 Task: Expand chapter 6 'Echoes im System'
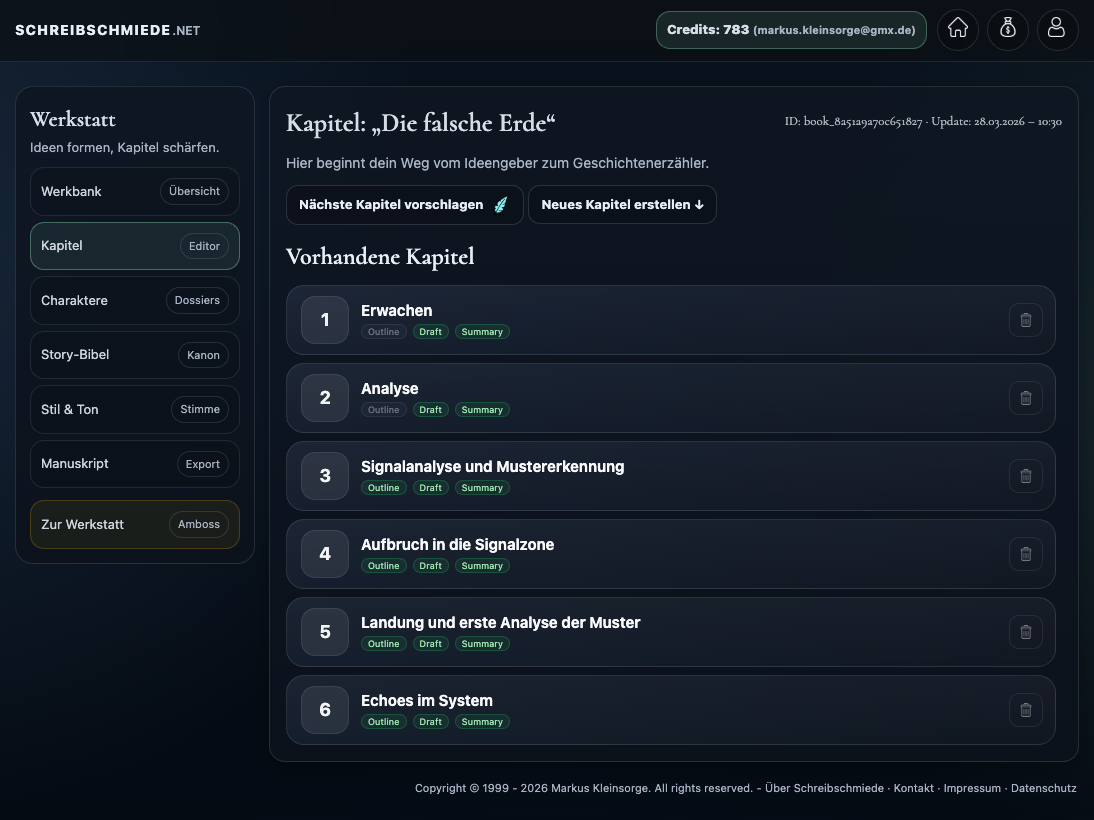(x=427, y=700)
